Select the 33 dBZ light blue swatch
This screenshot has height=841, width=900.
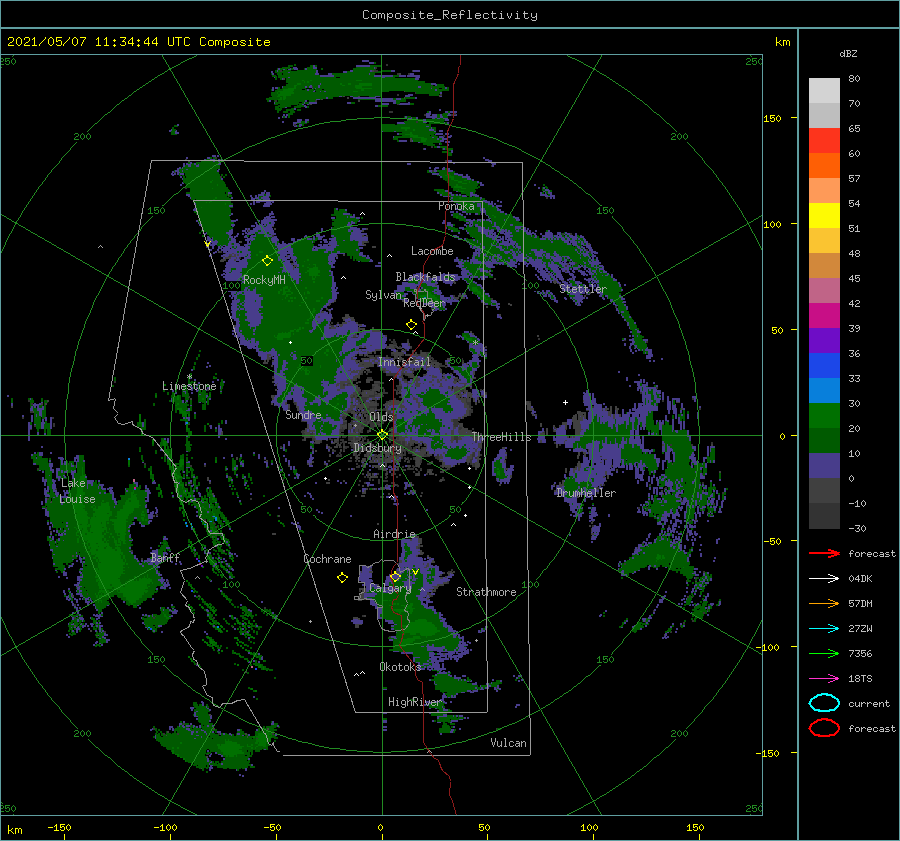click(824, 390)
